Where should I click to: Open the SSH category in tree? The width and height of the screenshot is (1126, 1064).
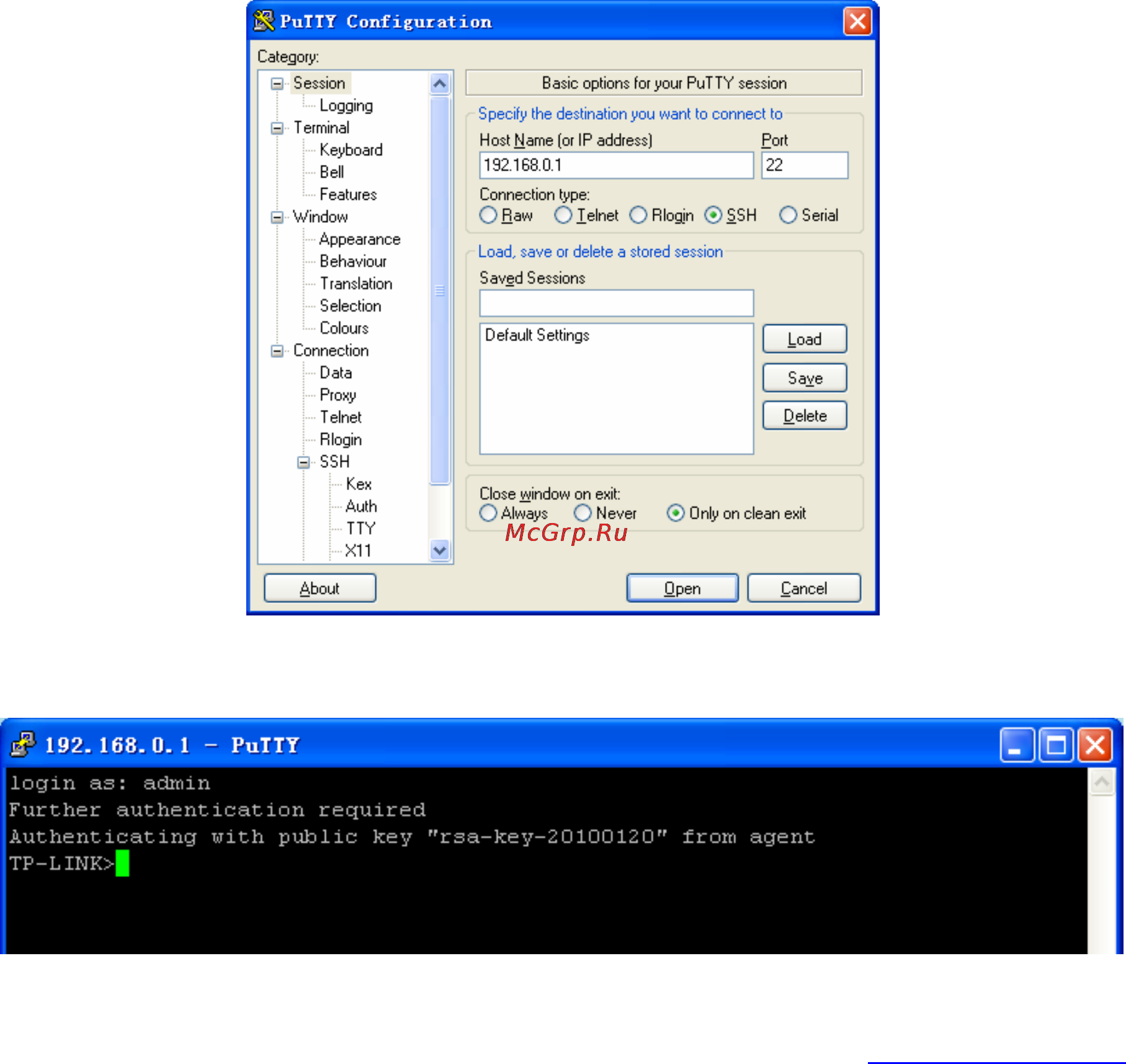tap(335, 462)
